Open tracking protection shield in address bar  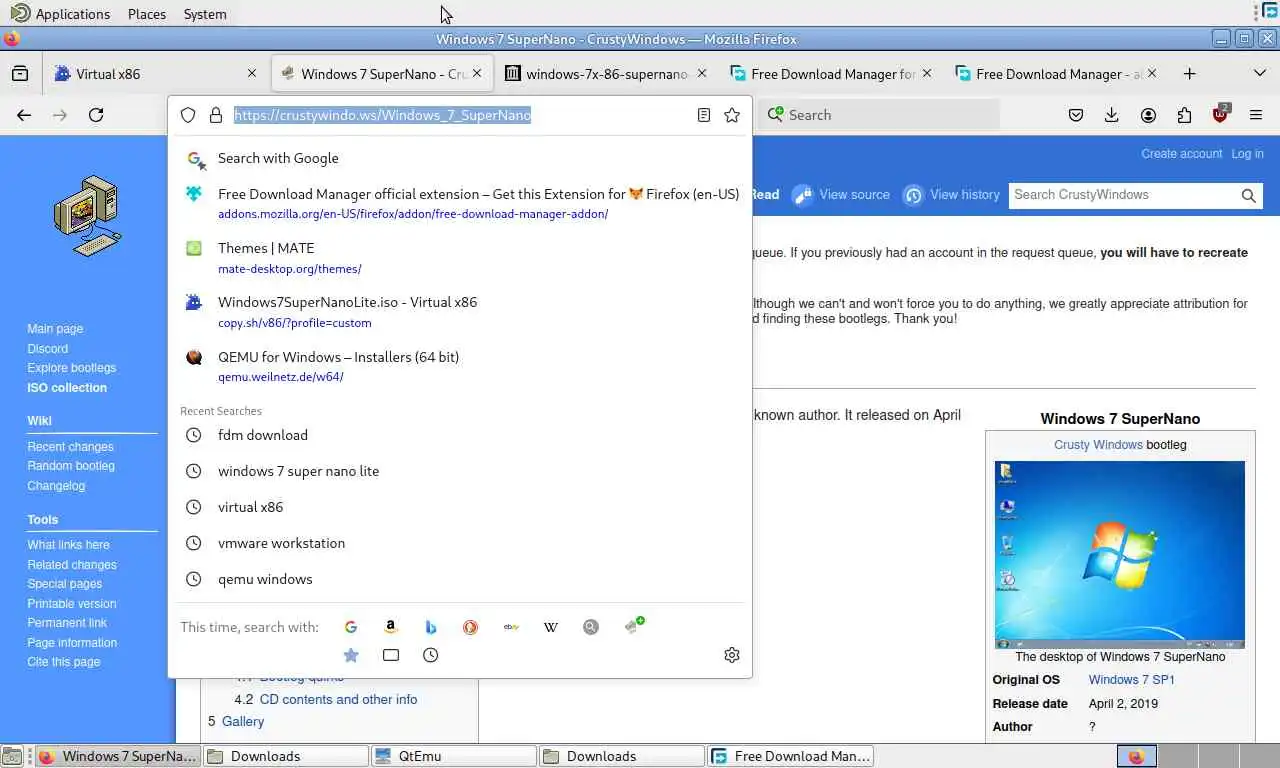(x=188, y=115)
